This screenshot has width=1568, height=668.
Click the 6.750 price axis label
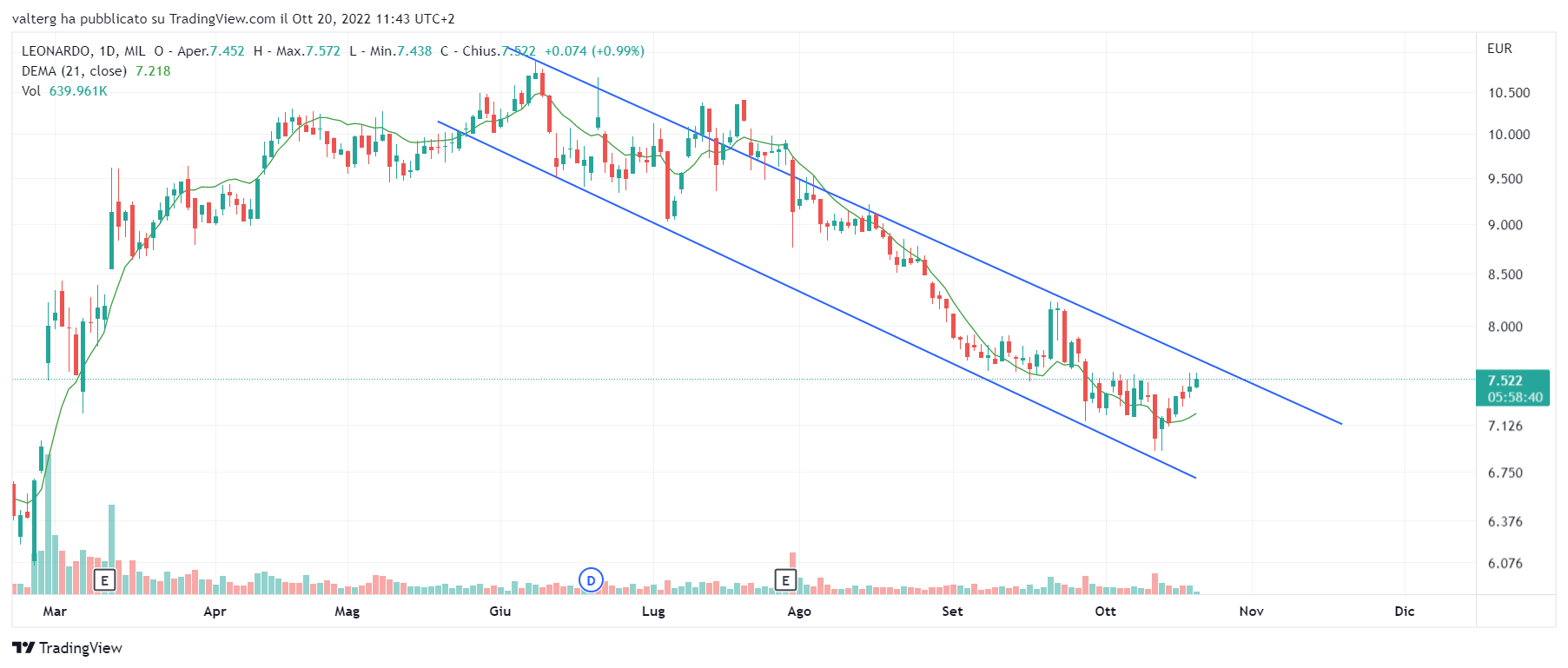pos(1505,473)
